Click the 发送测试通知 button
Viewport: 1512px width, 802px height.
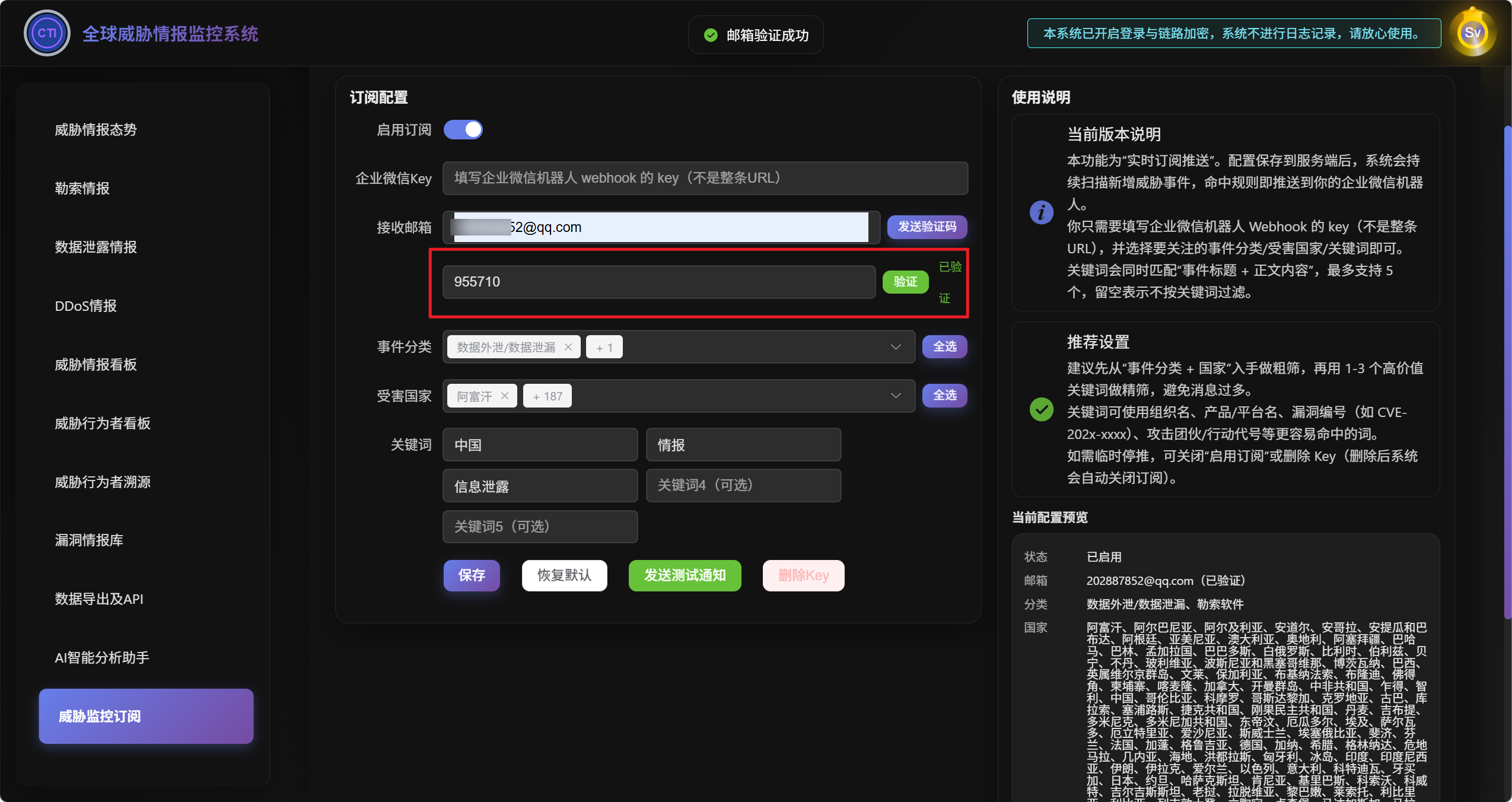pyautogui.click(x=683, y=575)
